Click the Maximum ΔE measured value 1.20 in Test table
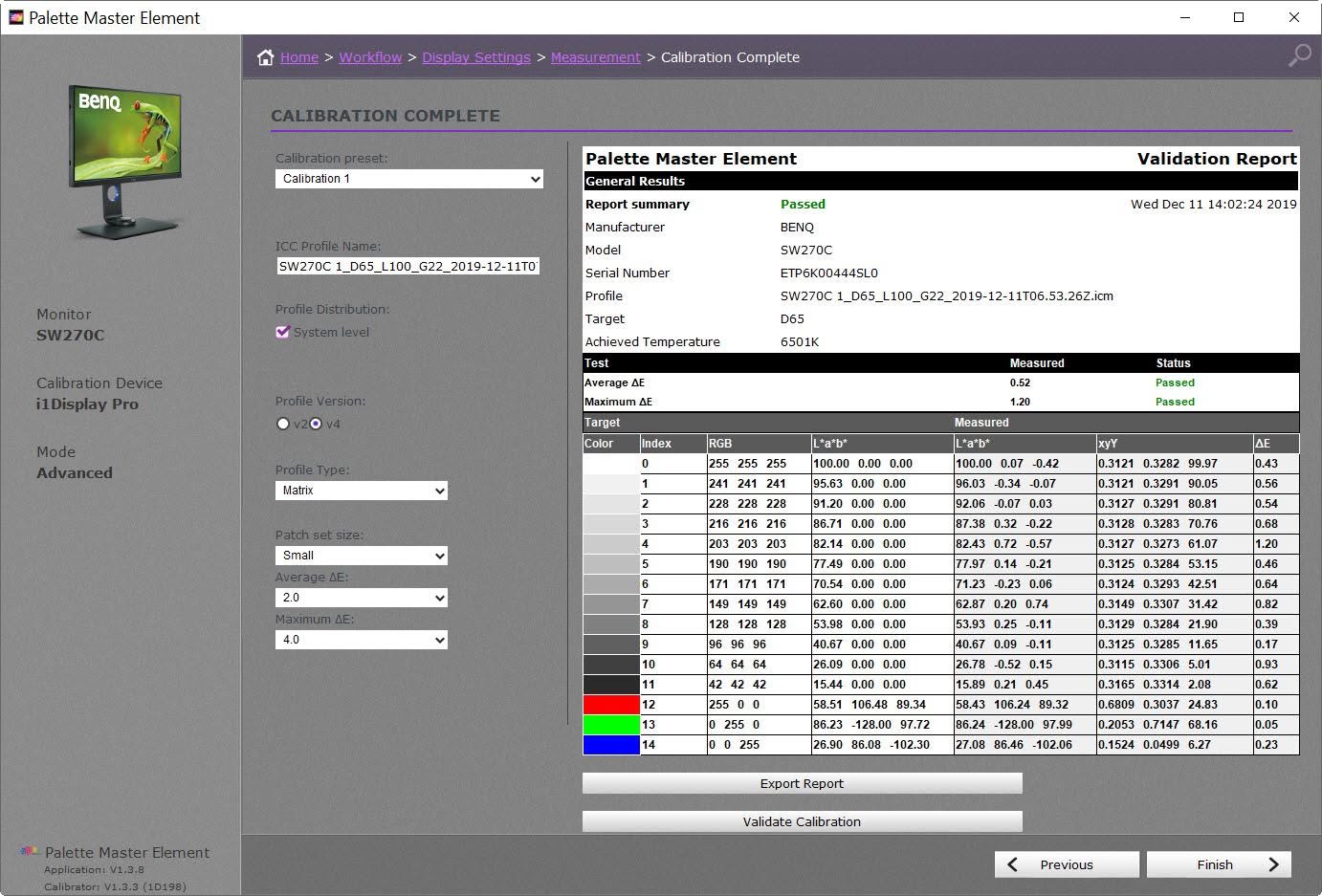The height and width of the screenshot is (896, 1322). click(x=1020, y=402)
